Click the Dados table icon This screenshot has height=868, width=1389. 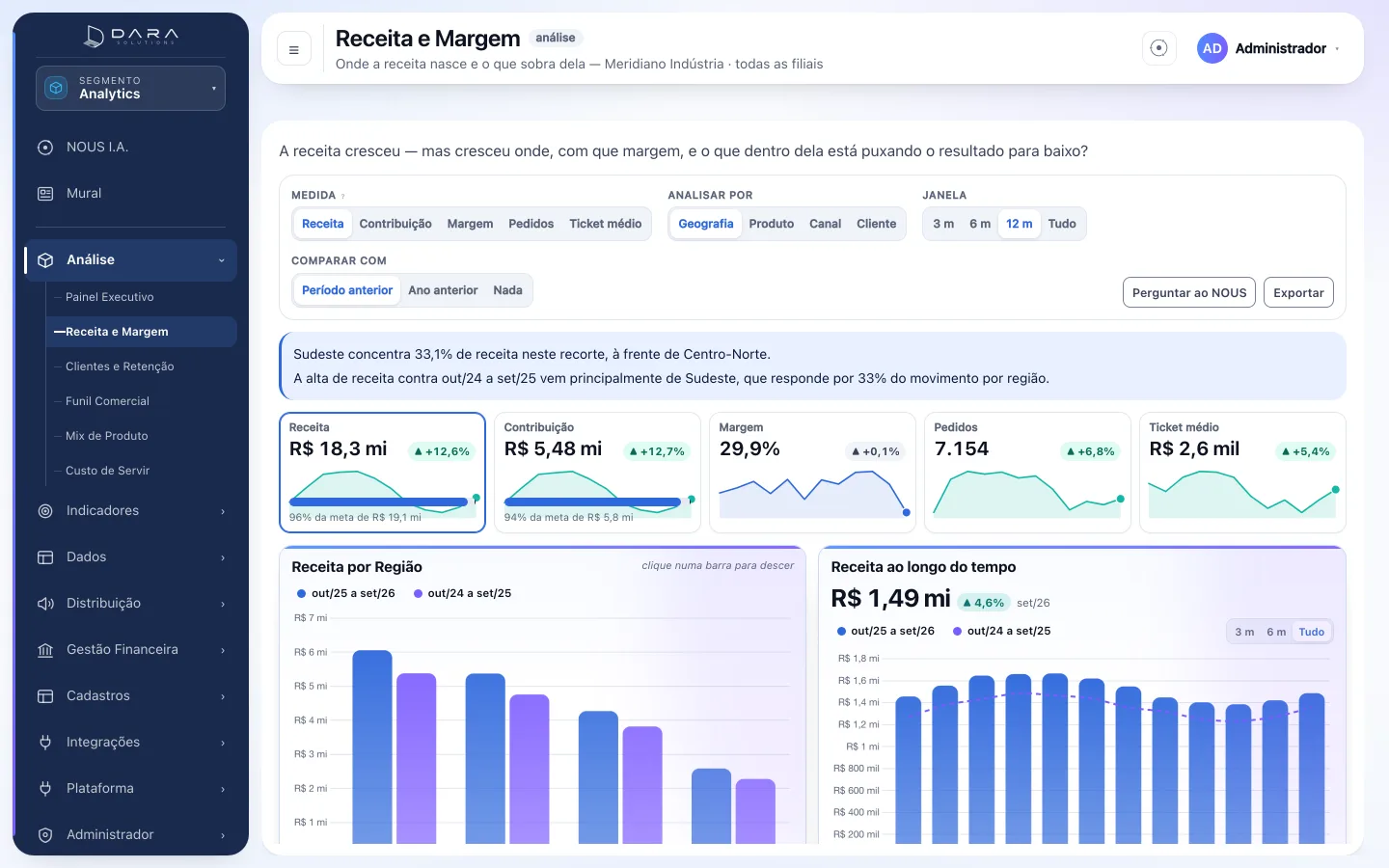(45, 557)
